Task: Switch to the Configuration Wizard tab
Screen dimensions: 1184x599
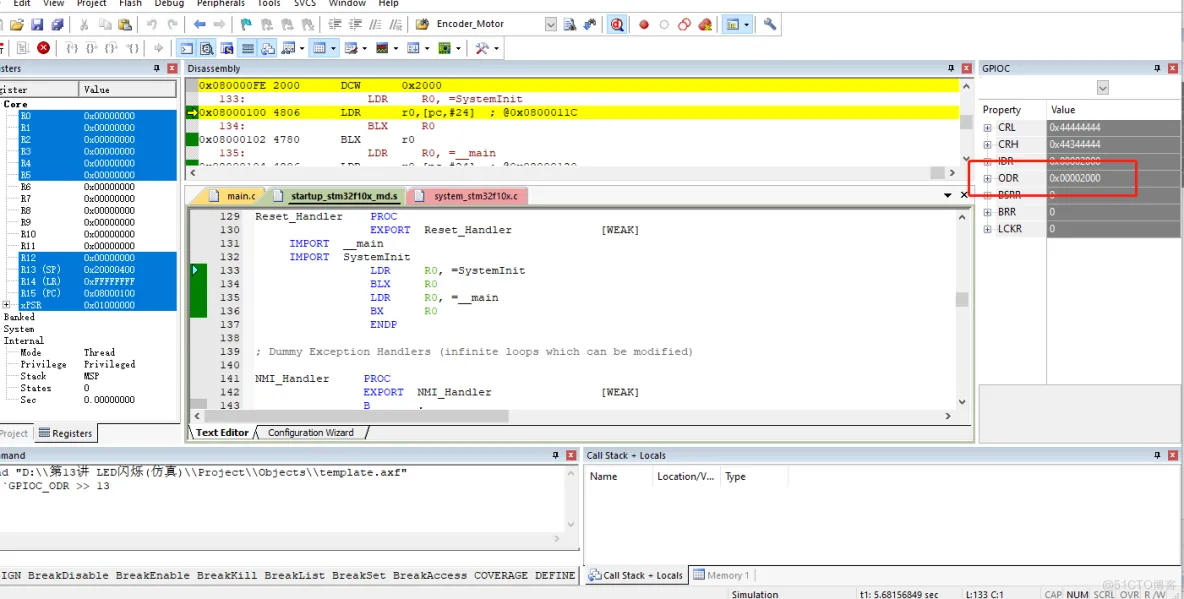Action: pyautogui.click(x=310, y=433)
